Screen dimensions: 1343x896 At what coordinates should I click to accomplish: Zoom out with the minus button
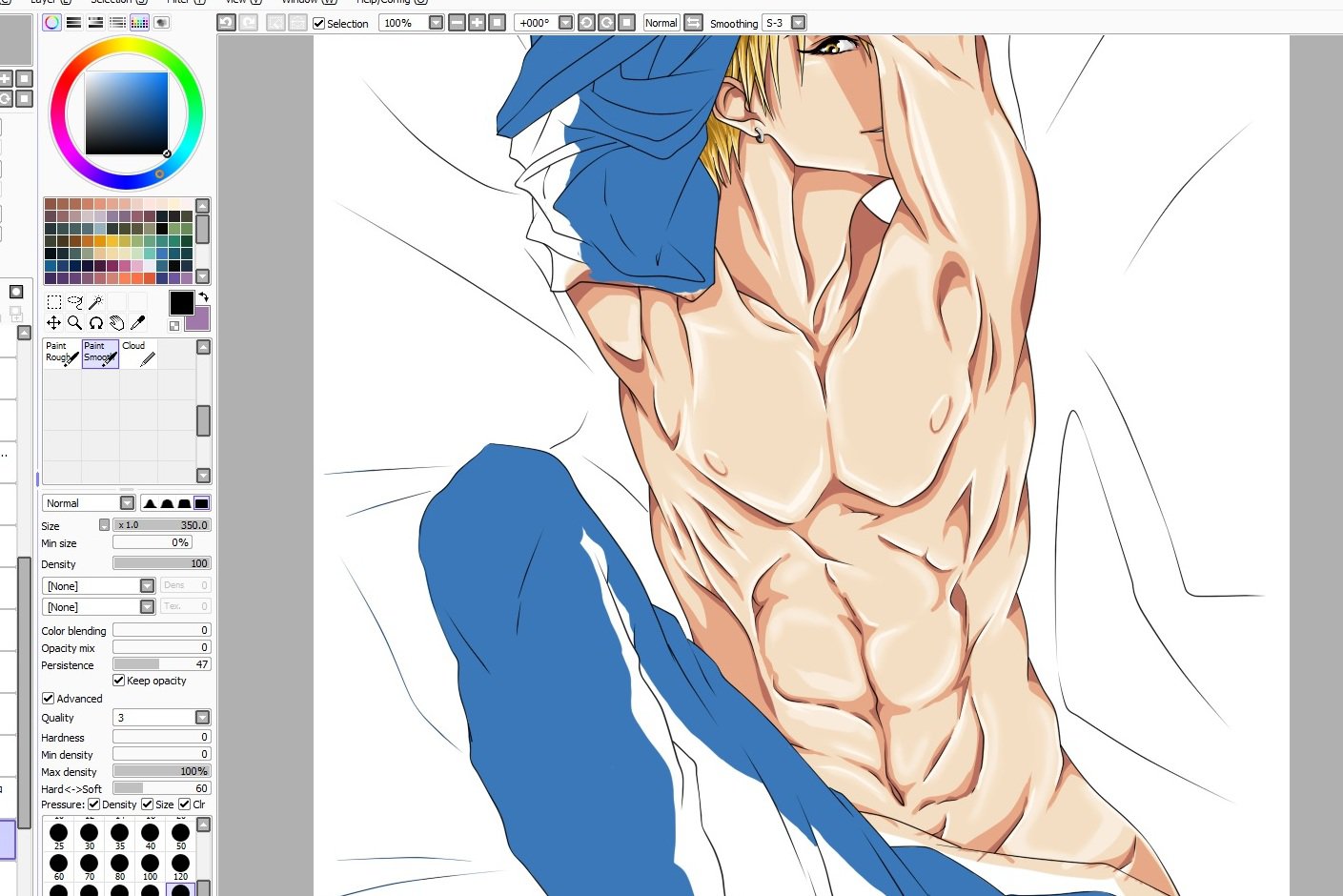(x=457, y=22)
